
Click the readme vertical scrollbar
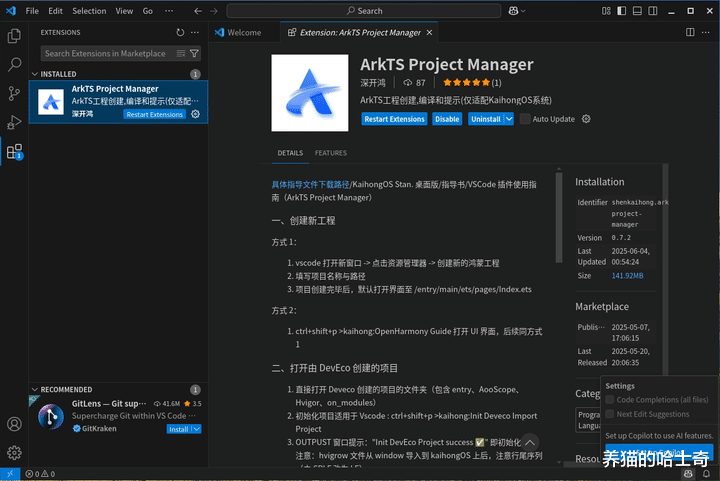pyautogui.click(x=559, y=218)
